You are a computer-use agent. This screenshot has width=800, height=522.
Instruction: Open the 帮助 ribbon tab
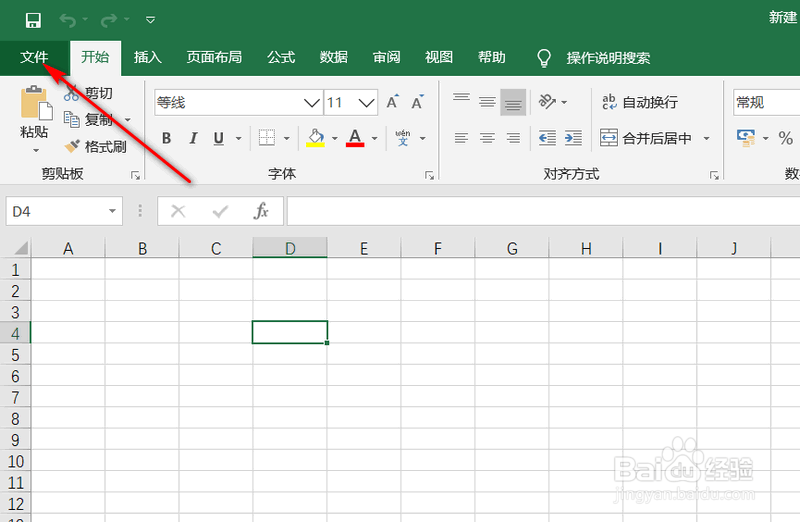pos(491,57)
